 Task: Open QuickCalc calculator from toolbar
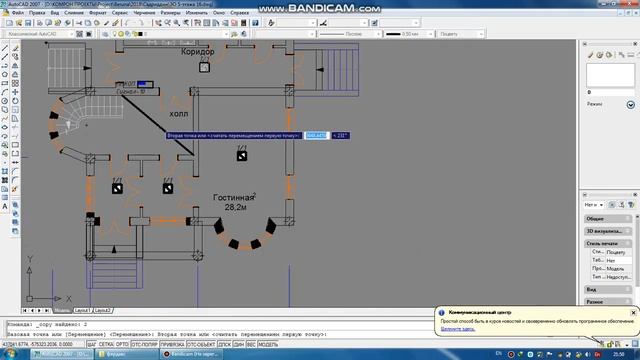coord(244,23)
